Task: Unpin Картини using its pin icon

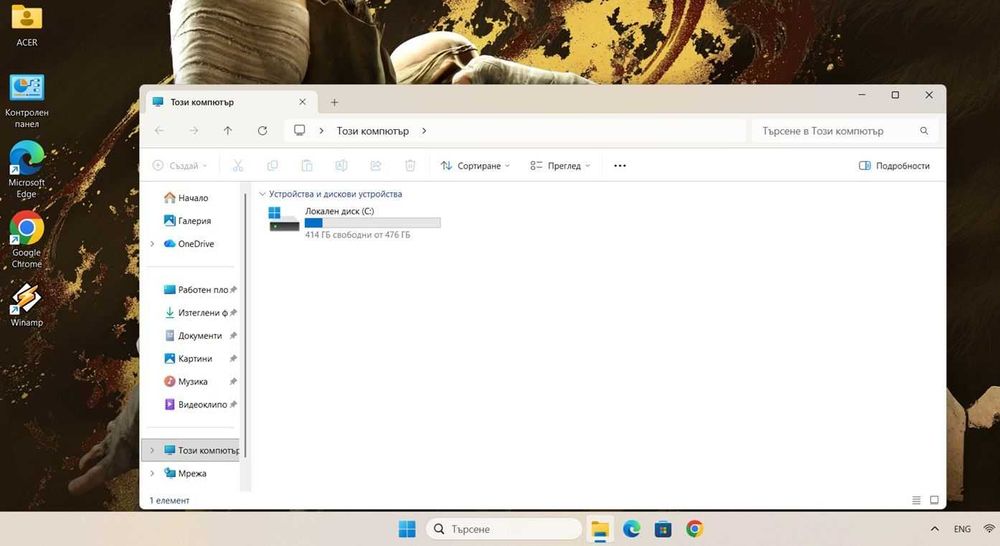Action: [x=233, y=358]
